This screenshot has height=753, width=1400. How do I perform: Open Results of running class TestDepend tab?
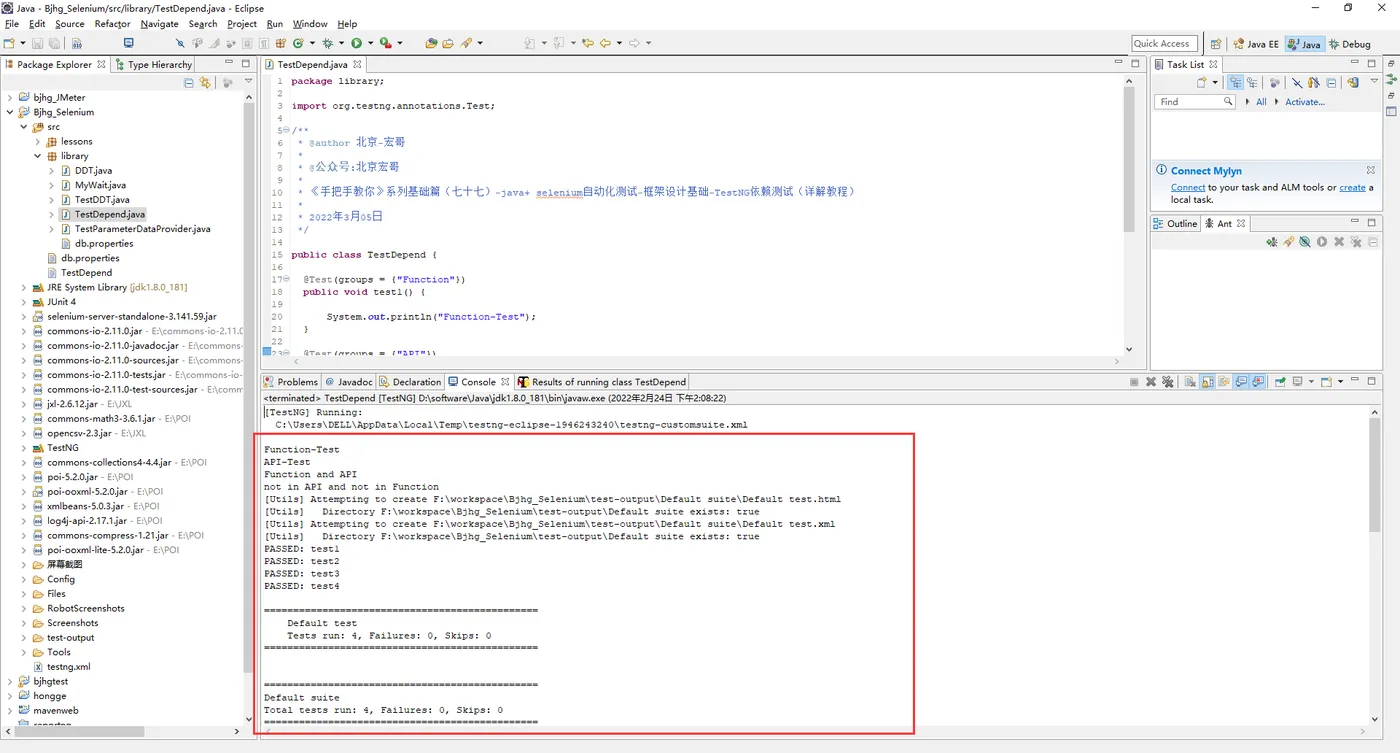(x=601, y=382)
